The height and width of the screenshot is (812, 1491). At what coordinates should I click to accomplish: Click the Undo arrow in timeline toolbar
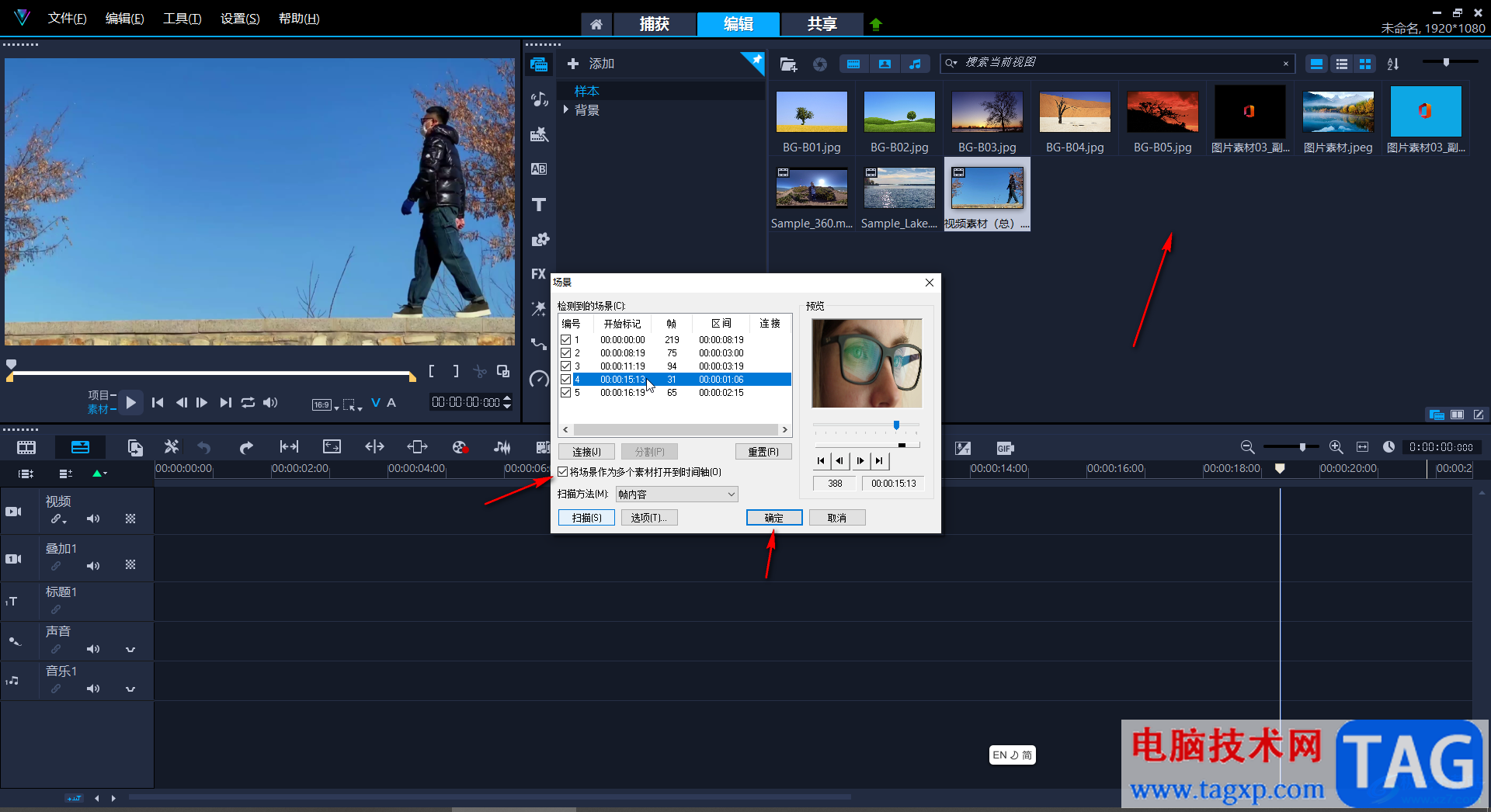pos(204,447)
